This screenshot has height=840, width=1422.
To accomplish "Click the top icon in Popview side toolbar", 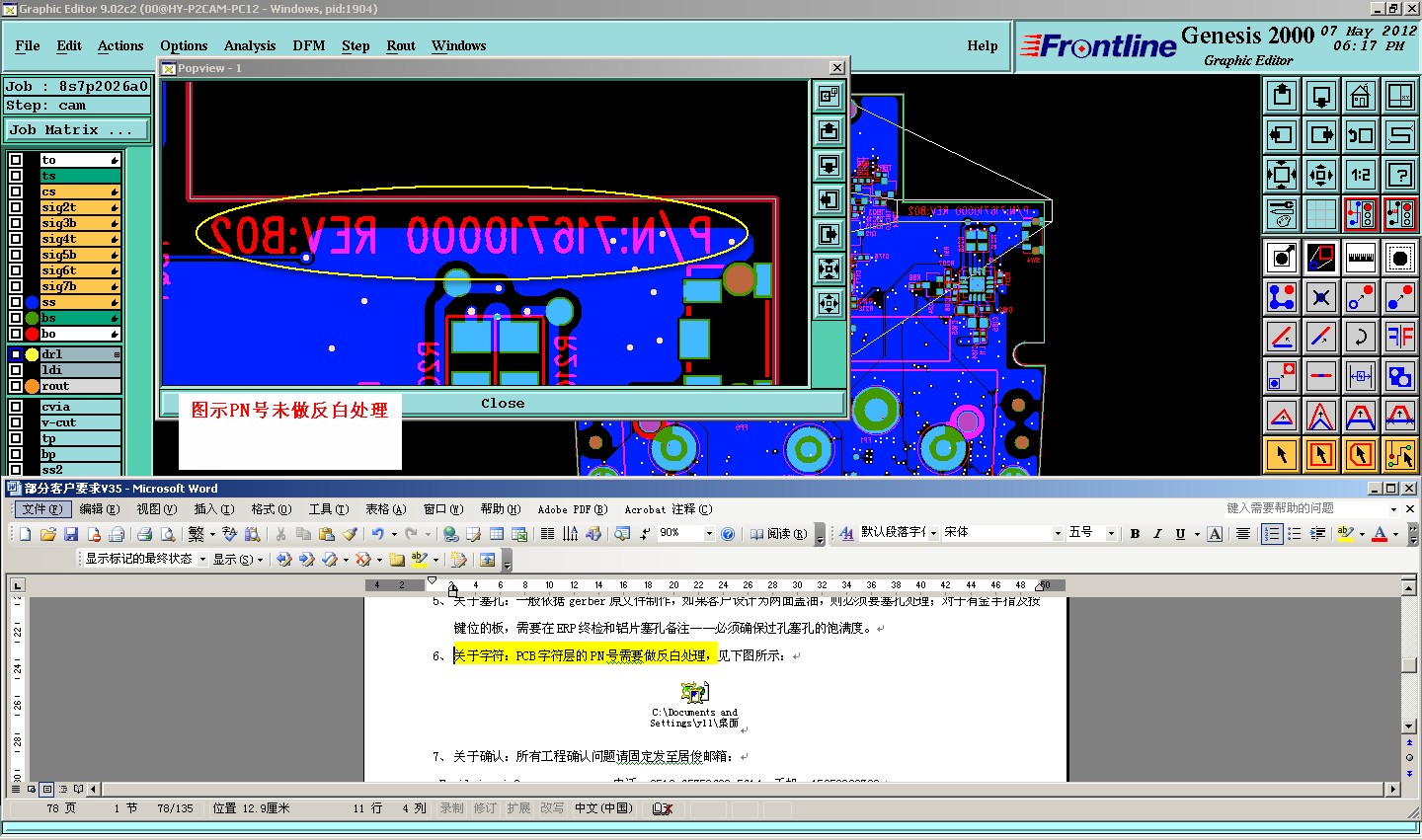I will [829, 96].
